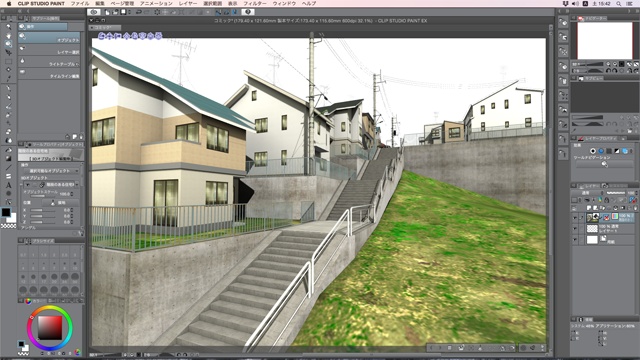Select the コミック canvas tab

coord(105,28)
